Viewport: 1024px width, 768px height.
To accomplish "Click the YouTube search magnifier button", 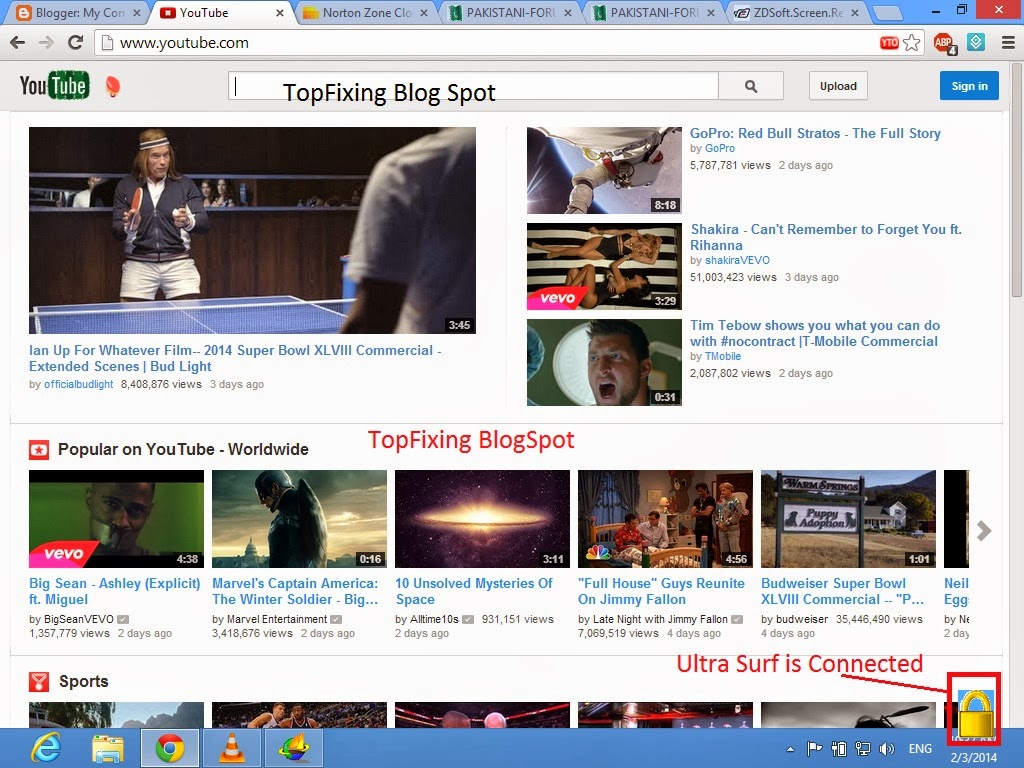I will tap(750, 86).
